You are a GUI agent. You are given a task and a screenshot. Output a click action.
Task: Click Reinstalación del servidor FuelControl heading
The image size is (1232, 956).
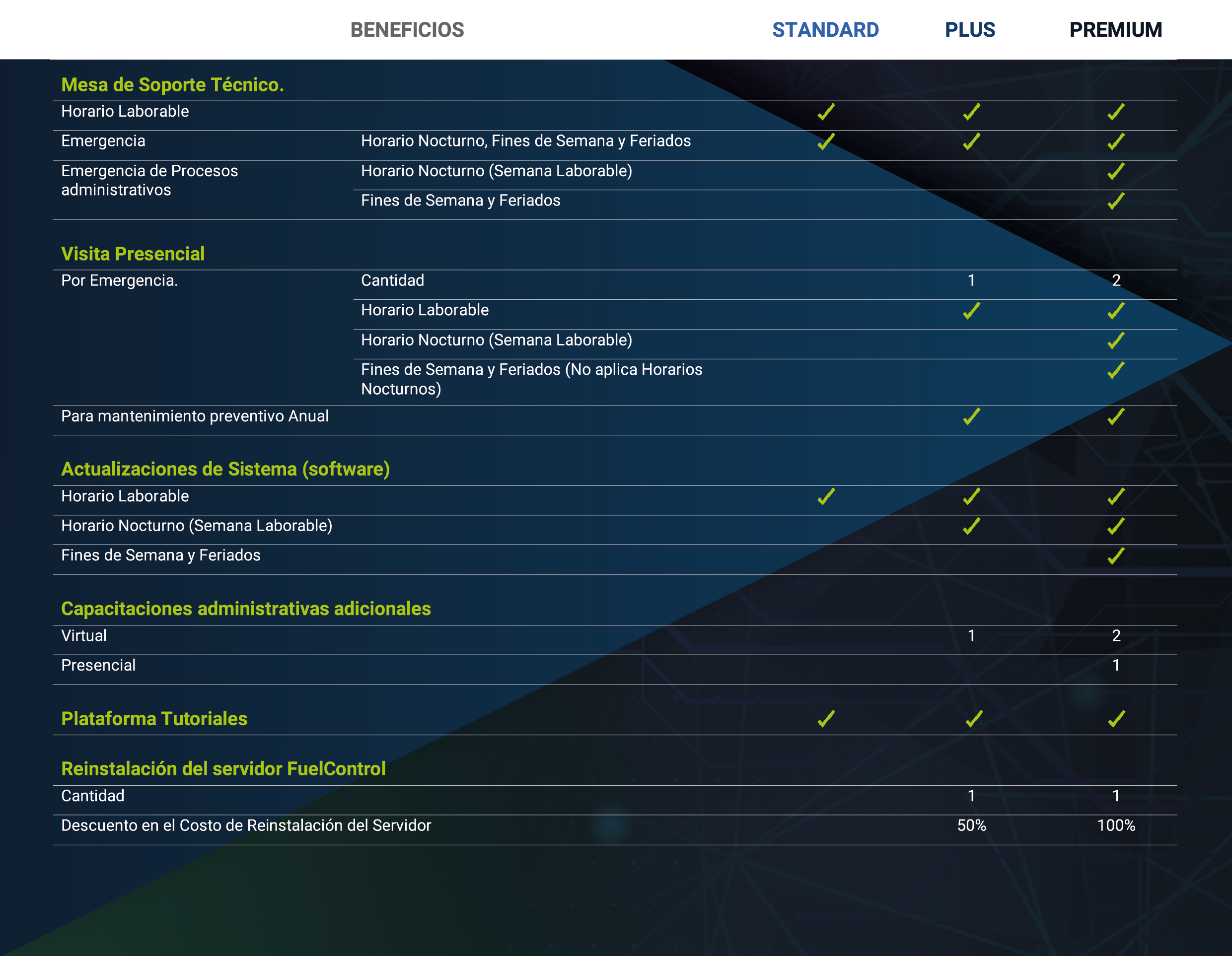click(223, 769)
